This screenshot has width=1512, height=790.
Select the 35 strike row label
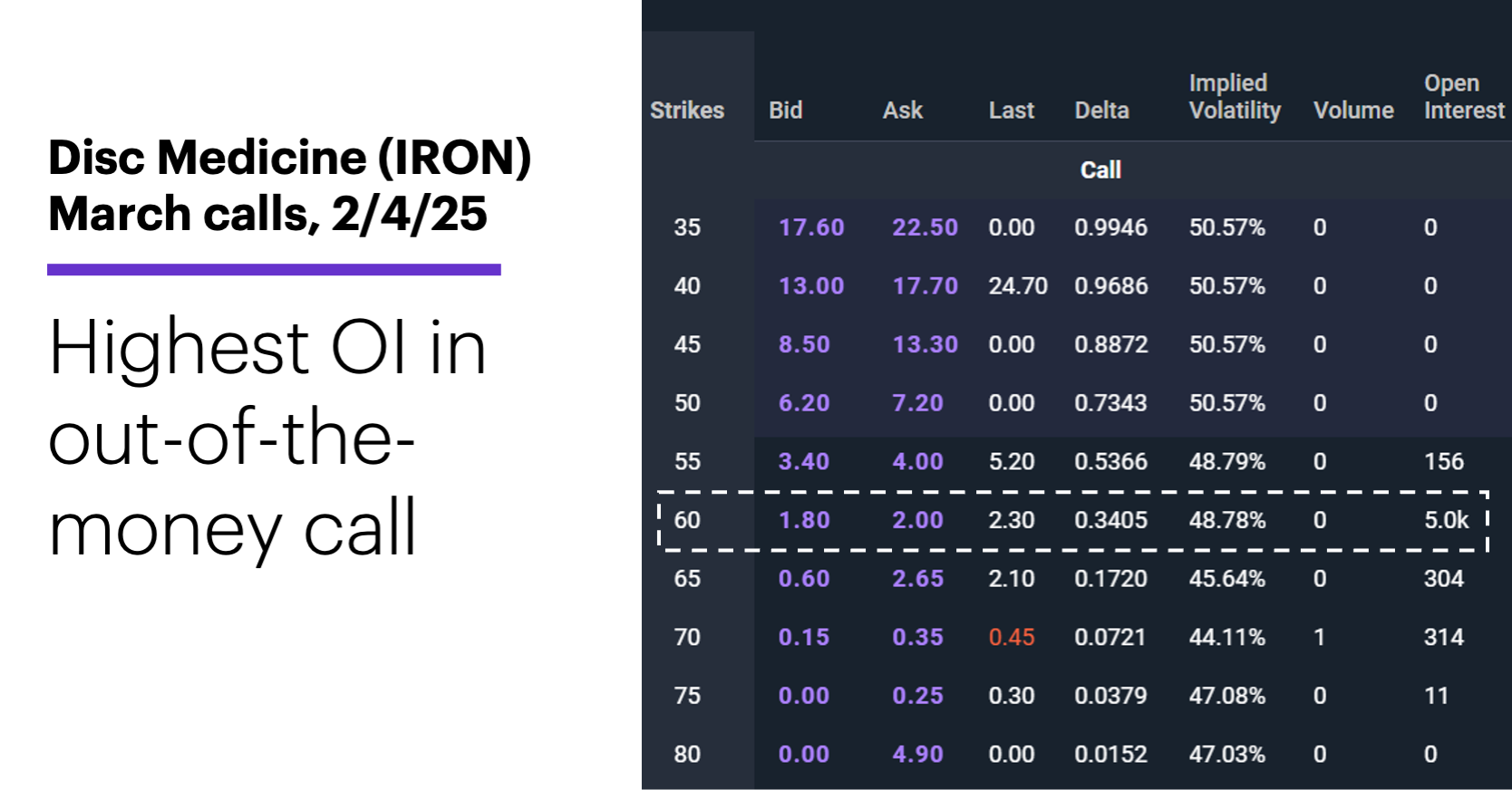click(687, 227)
